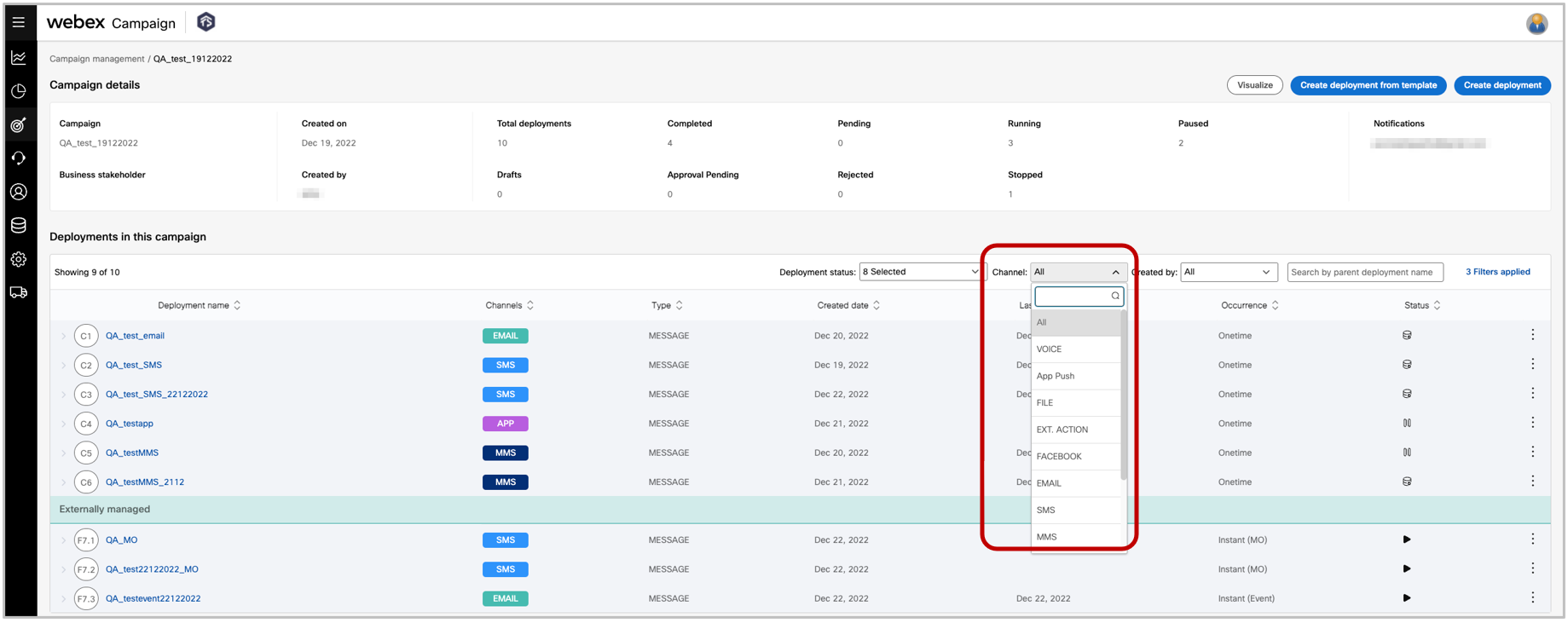Open the QA_testMMS_2112 deployment link
Screen dimensions: 1568x623
[145, 482]
